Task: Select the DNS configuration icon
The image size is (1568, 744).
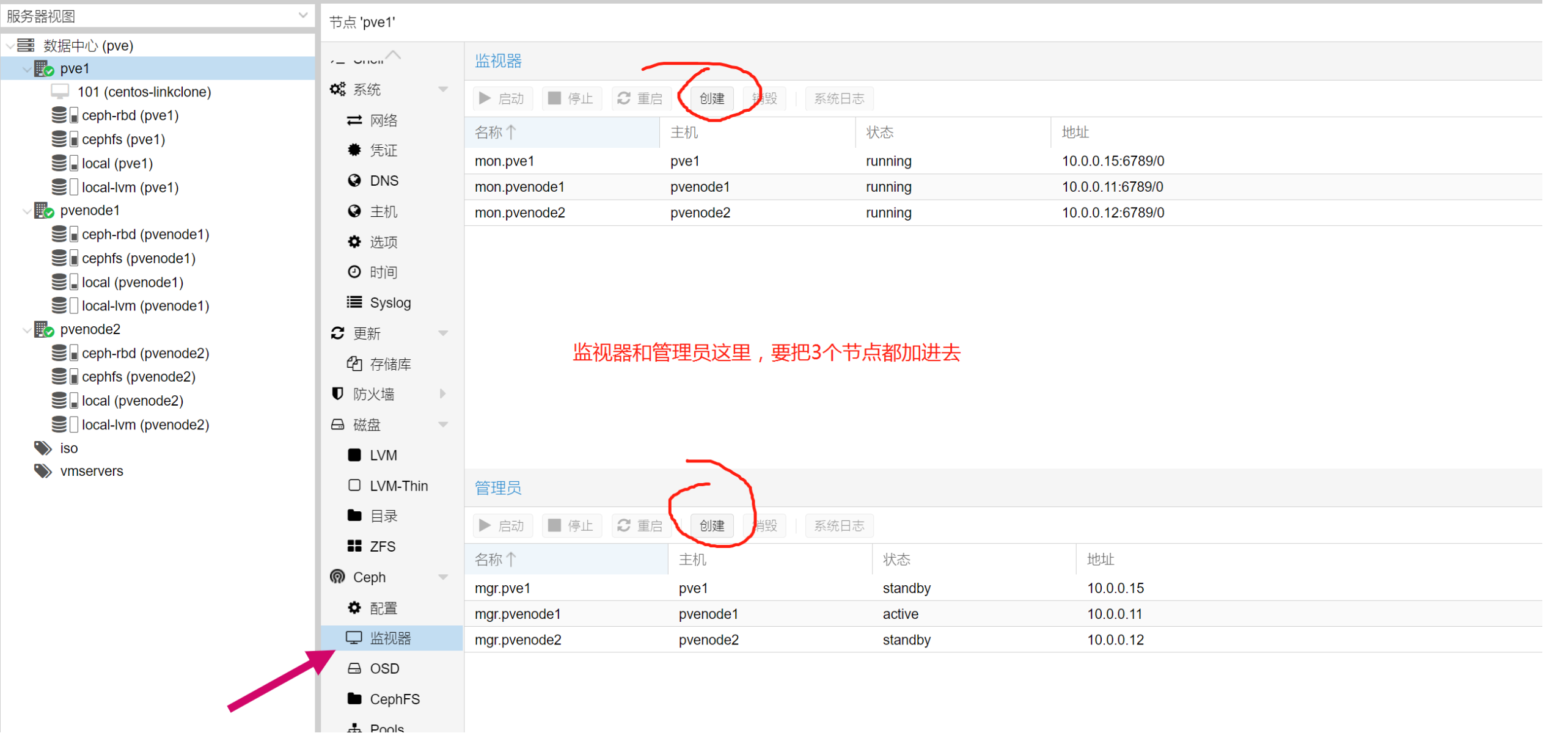Action: pyautogui.click(x=354, y=180)
